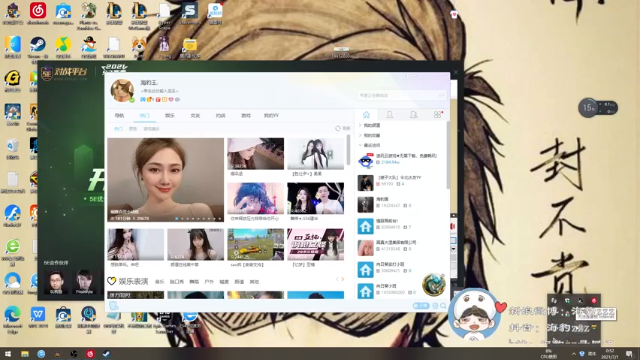Click the first carousel dot on featured banner

click(x=176, y=219)
